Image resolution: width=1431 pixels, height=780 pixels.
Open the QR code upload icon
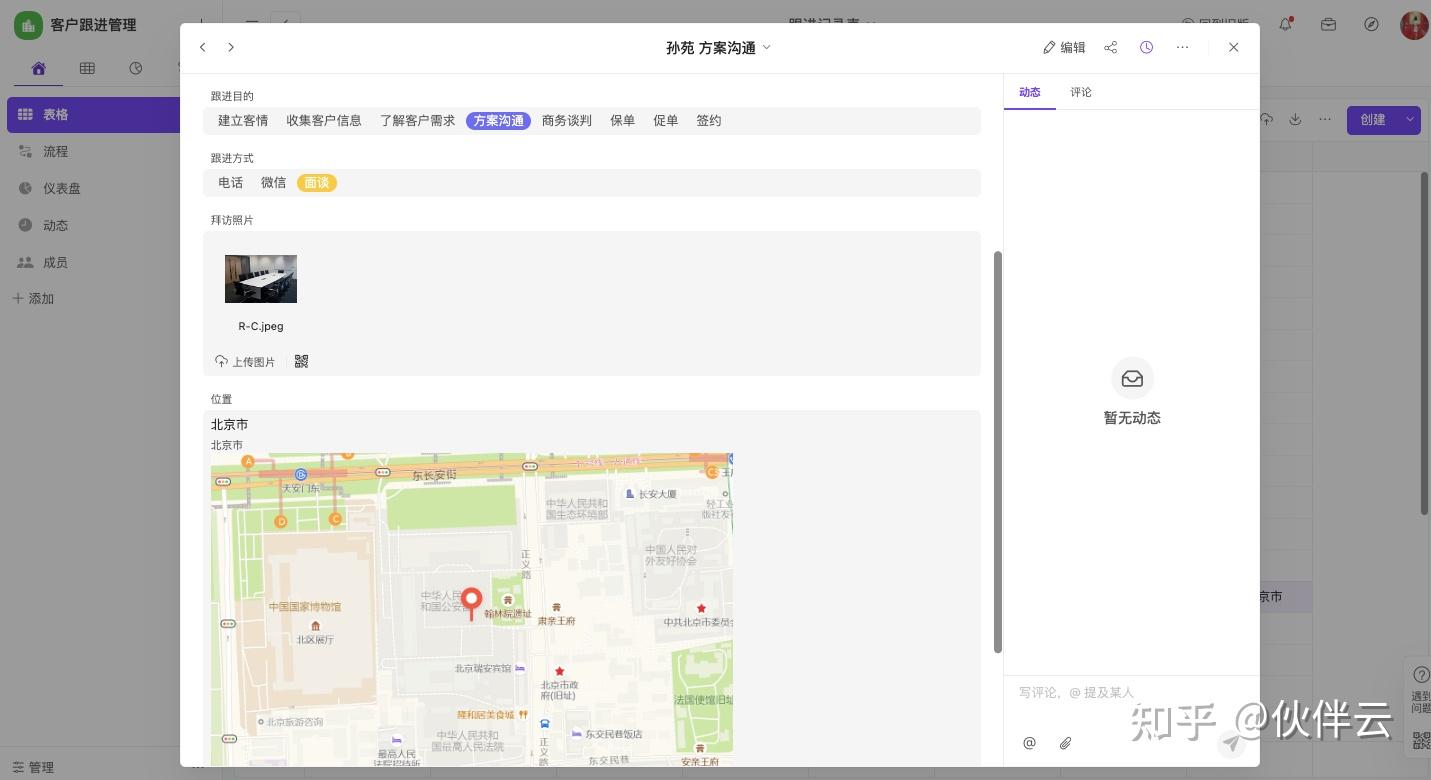[302, 361]
